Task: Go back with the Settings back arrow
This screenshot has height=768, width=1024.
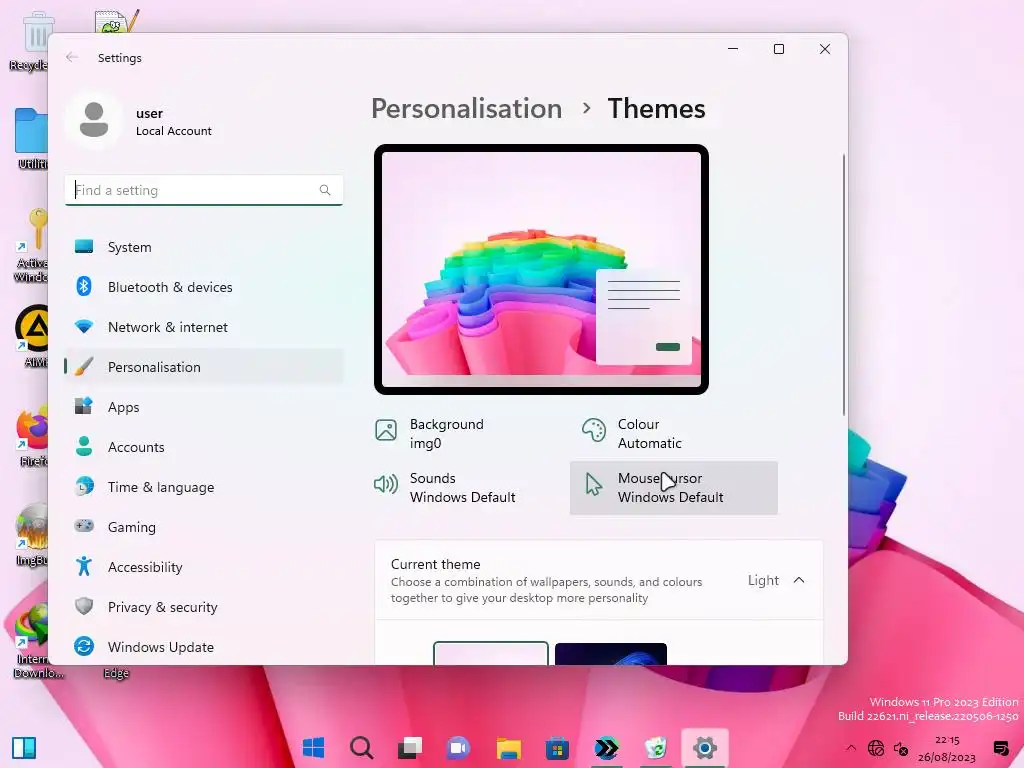Action: (72, 57)
